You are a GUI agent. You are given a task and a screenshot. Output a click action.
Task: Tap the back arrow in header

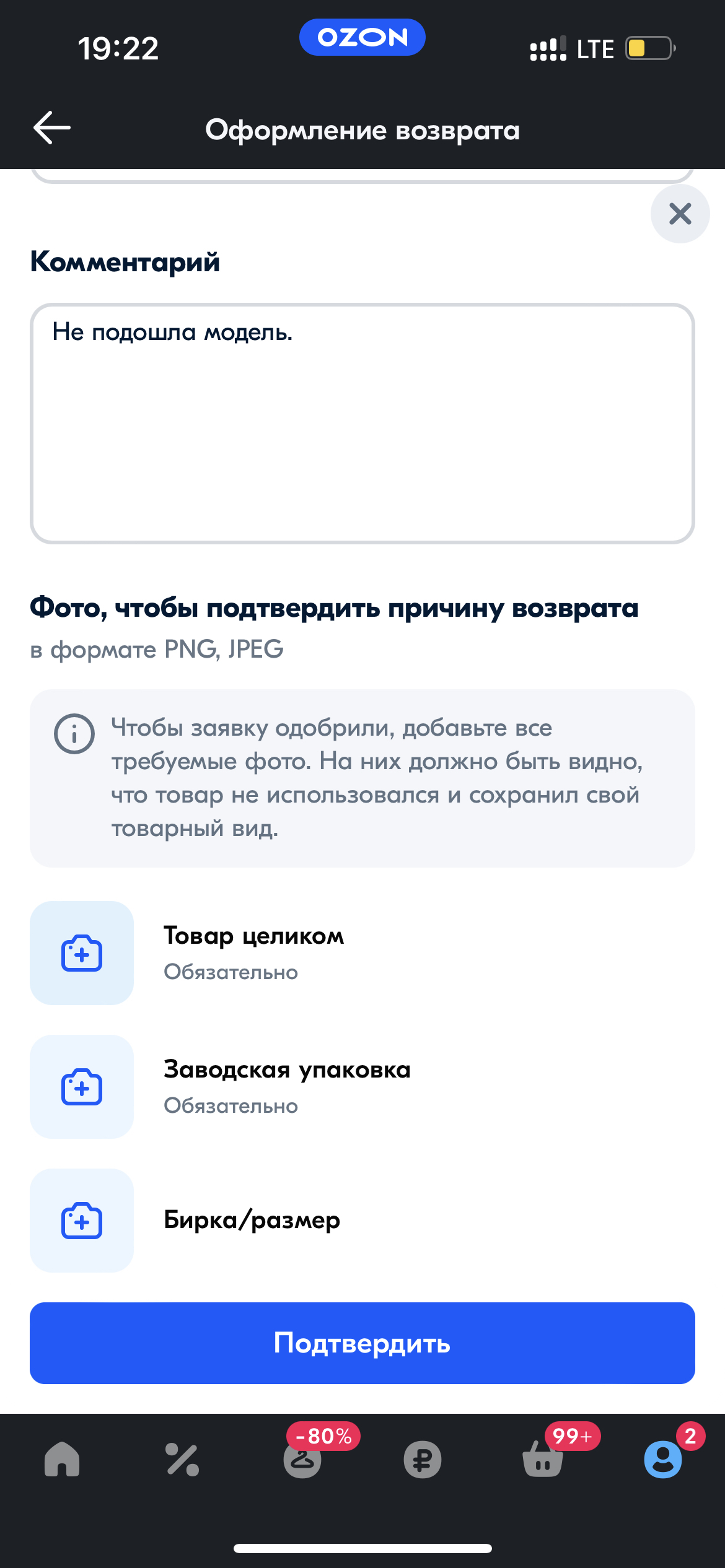point(52,128)
